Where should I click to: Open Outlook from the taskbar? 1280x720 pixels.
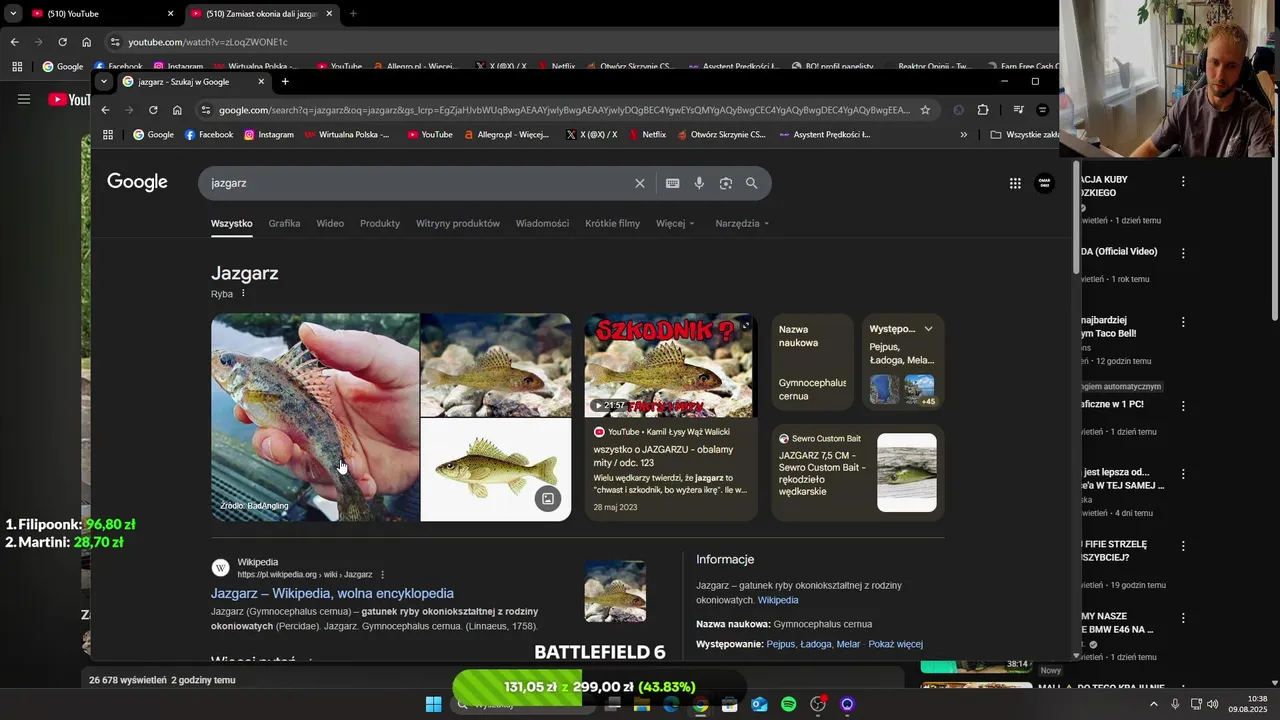[x=759, y=704]
